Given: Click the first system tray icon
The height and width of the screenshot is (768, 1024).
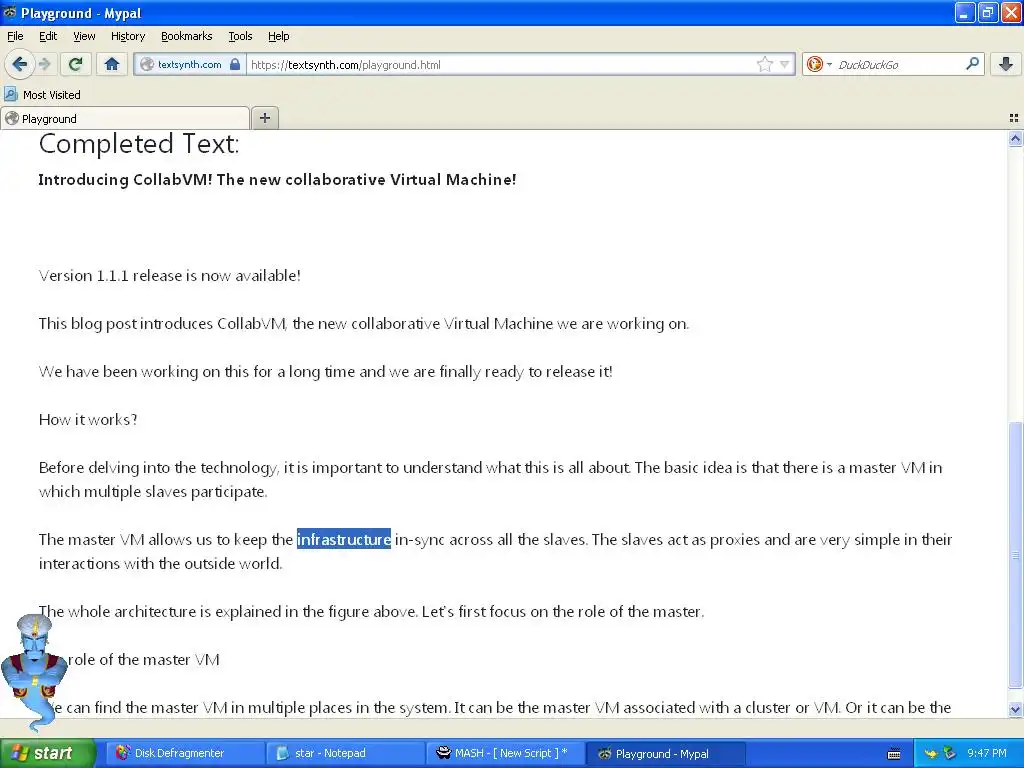Looking at the screenshot, I should pos(931,754).
